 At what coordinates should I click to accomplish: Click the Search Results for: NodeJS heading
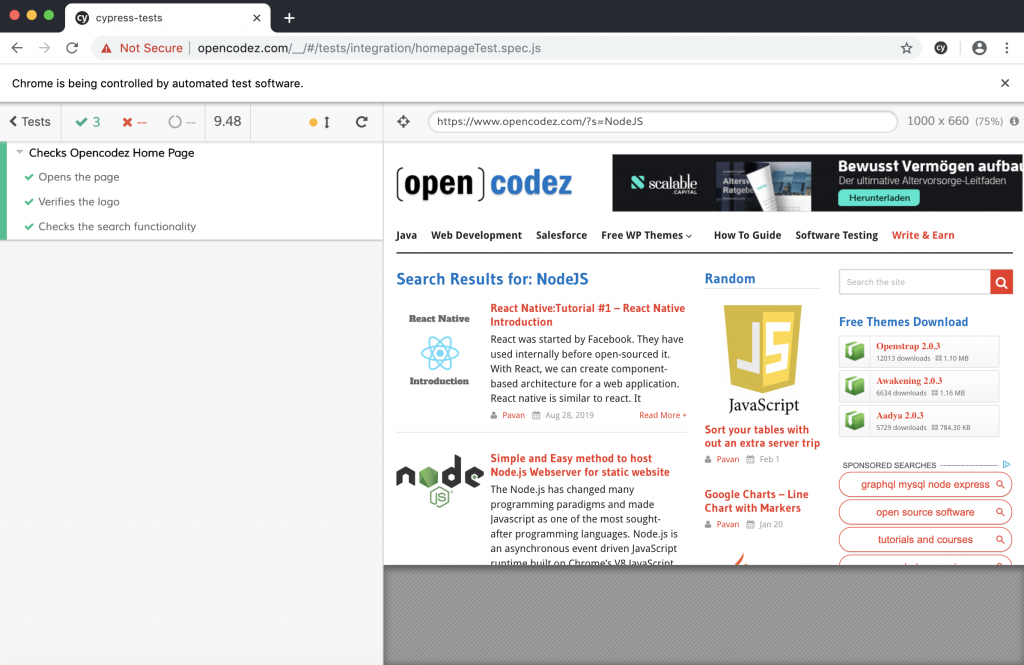(492, 280)
